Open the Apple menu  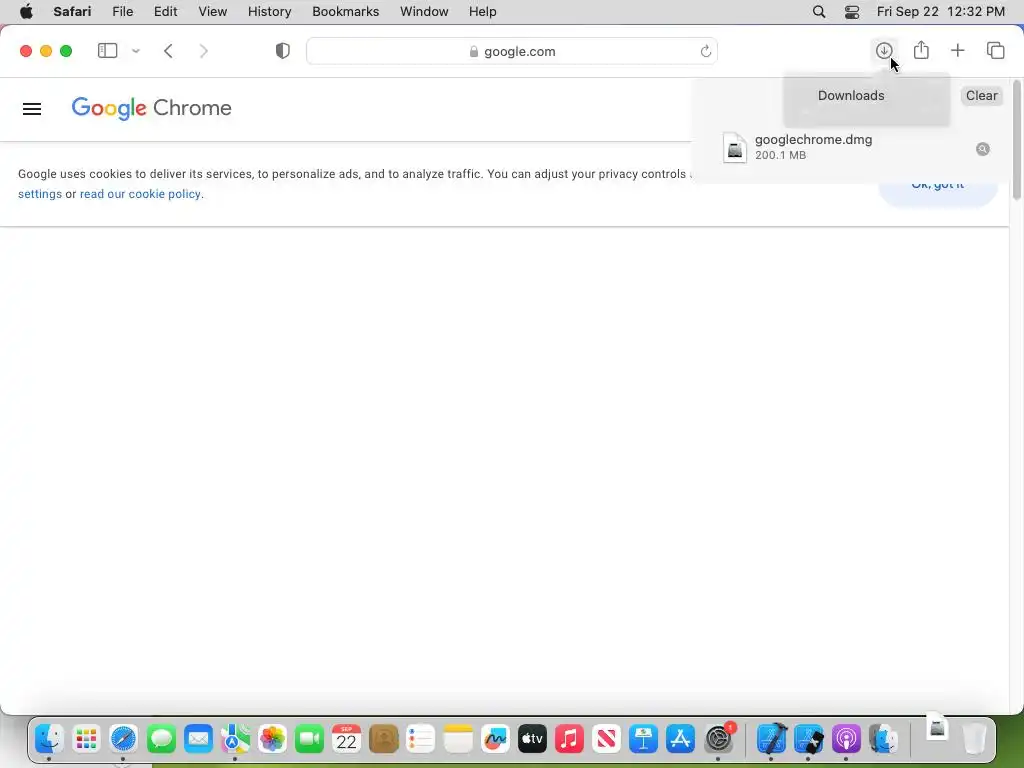click(26, 12)
